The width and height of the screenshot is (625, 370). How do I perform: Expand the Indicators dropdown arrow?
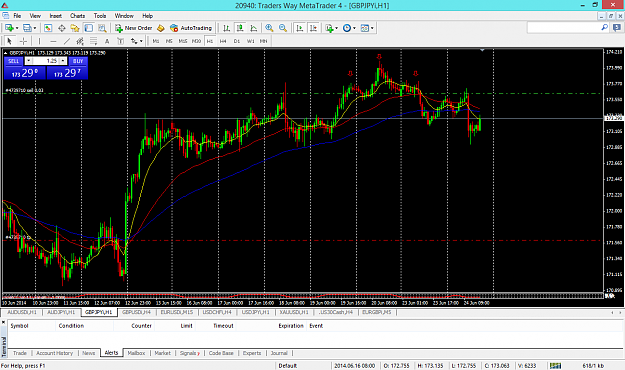(337, 28)
